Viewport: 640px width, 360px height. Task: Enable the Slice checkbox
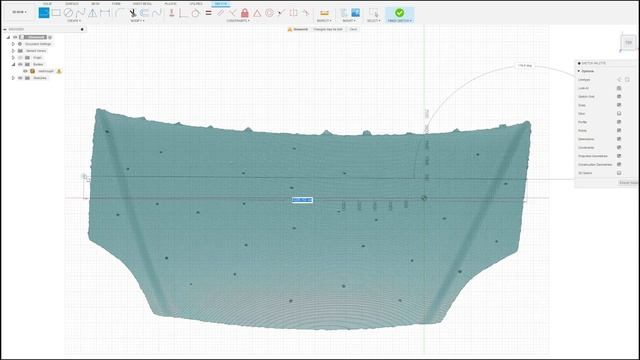pos(619,113)
